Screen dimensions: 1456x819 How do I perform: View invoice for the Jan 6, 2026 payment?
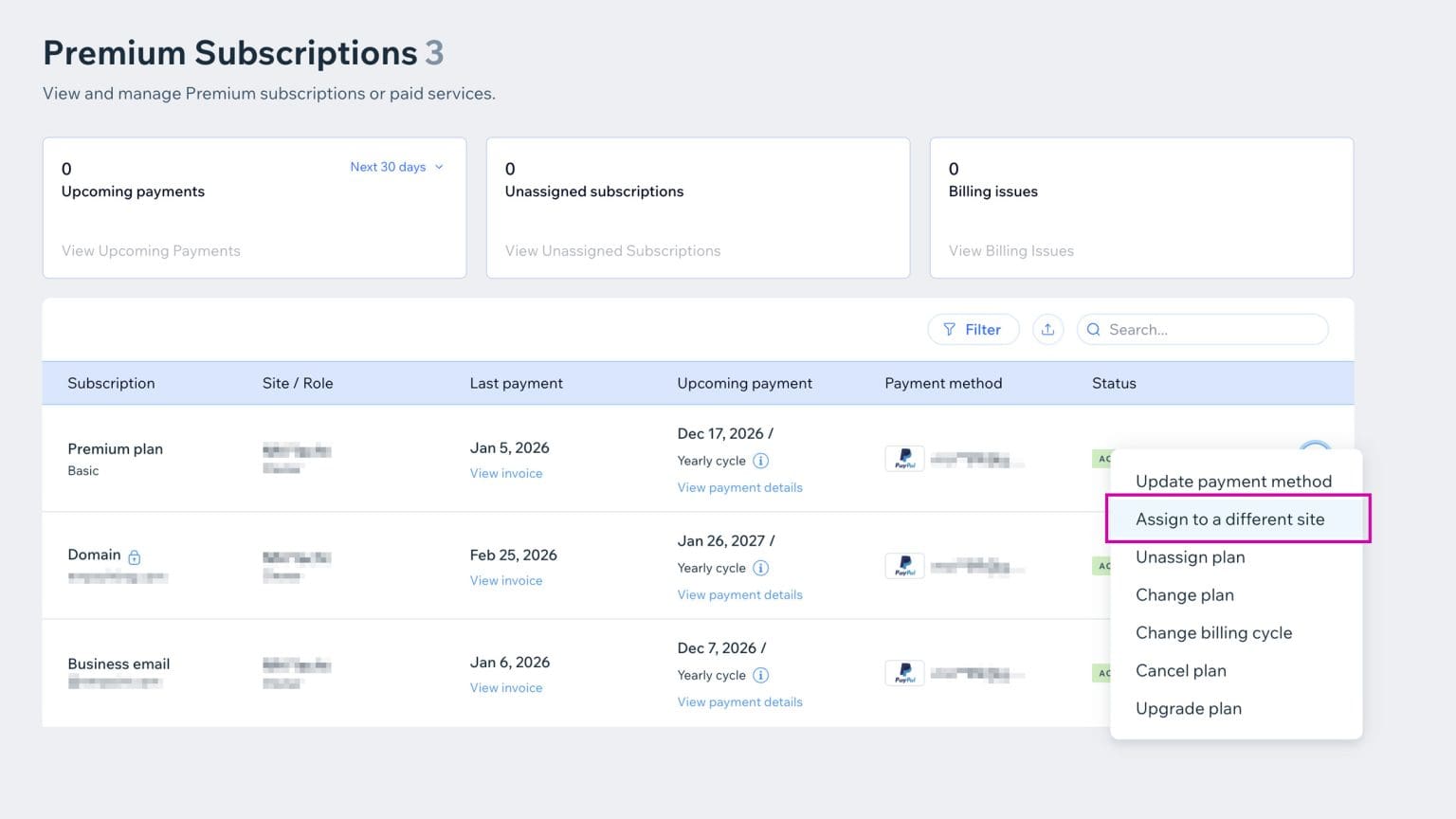click(x=506, y=687)
